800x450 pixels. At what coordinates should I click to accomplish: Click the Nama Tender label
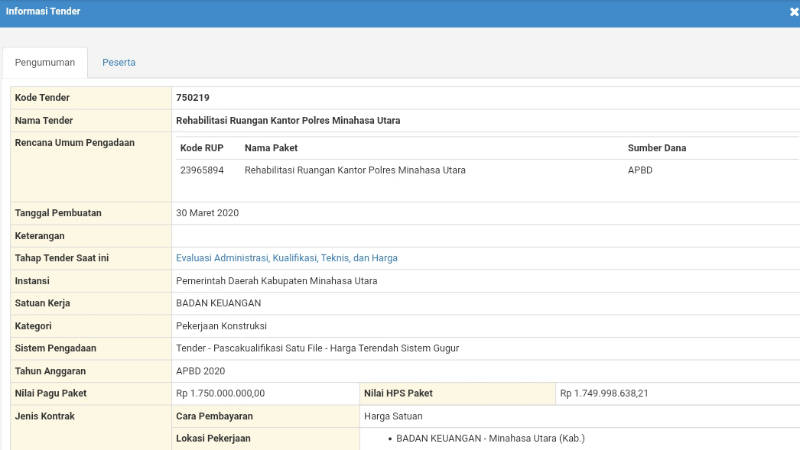44,120
